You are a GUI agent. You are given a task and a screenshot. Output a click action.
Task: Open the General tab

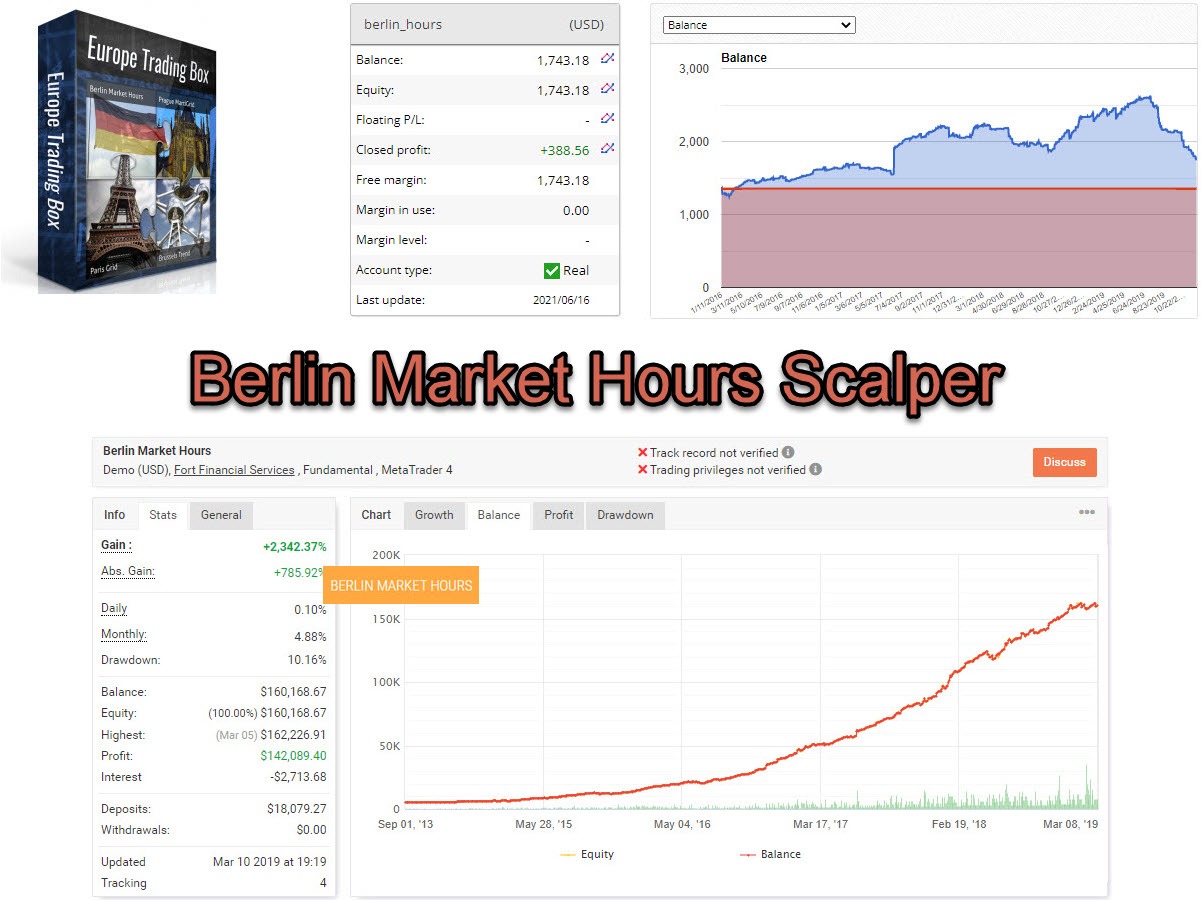(x=221, y=515)
